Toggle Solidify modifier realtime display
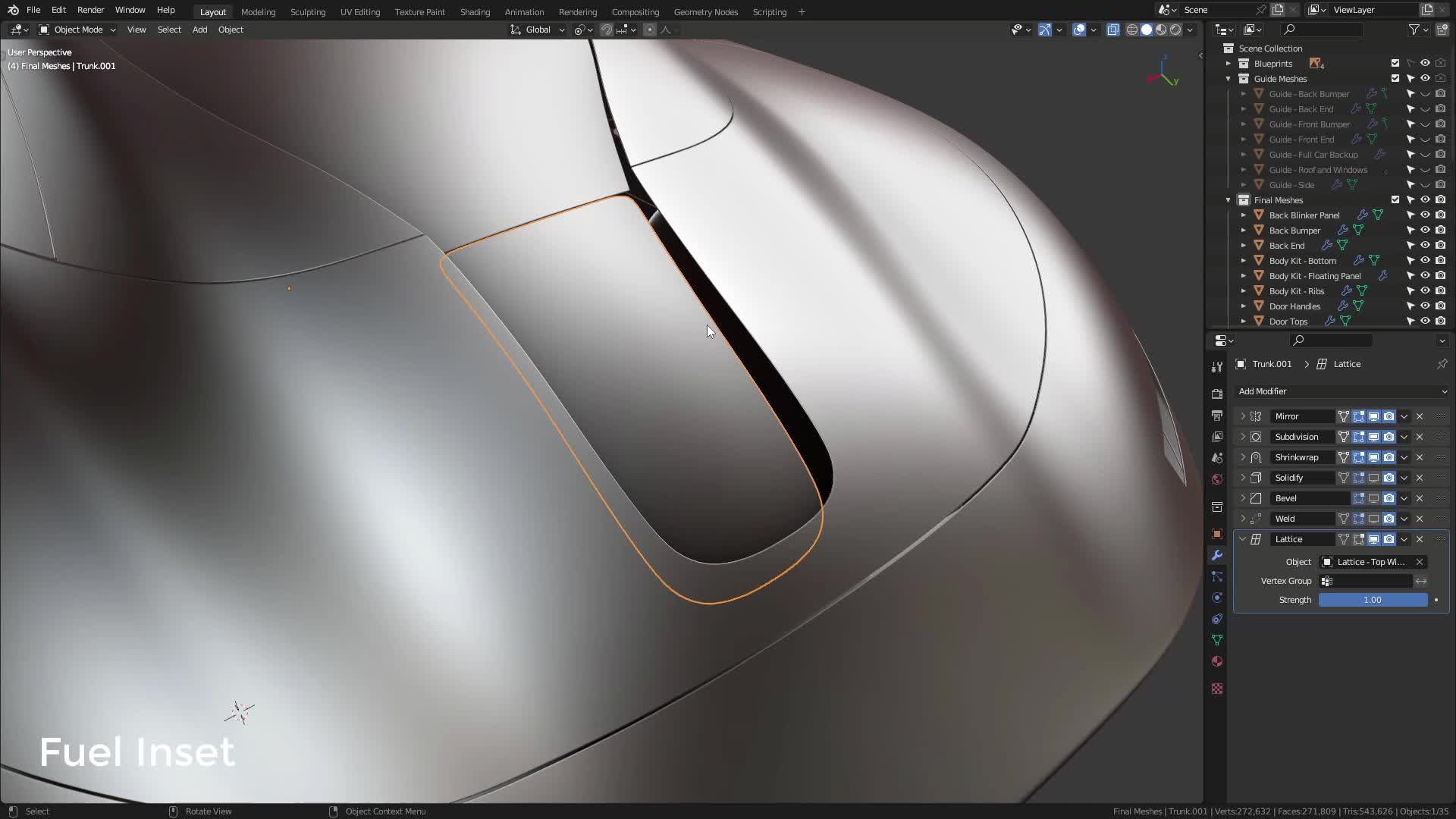The width and height of the screenshot is (1456, 819). click(1373, 478)
